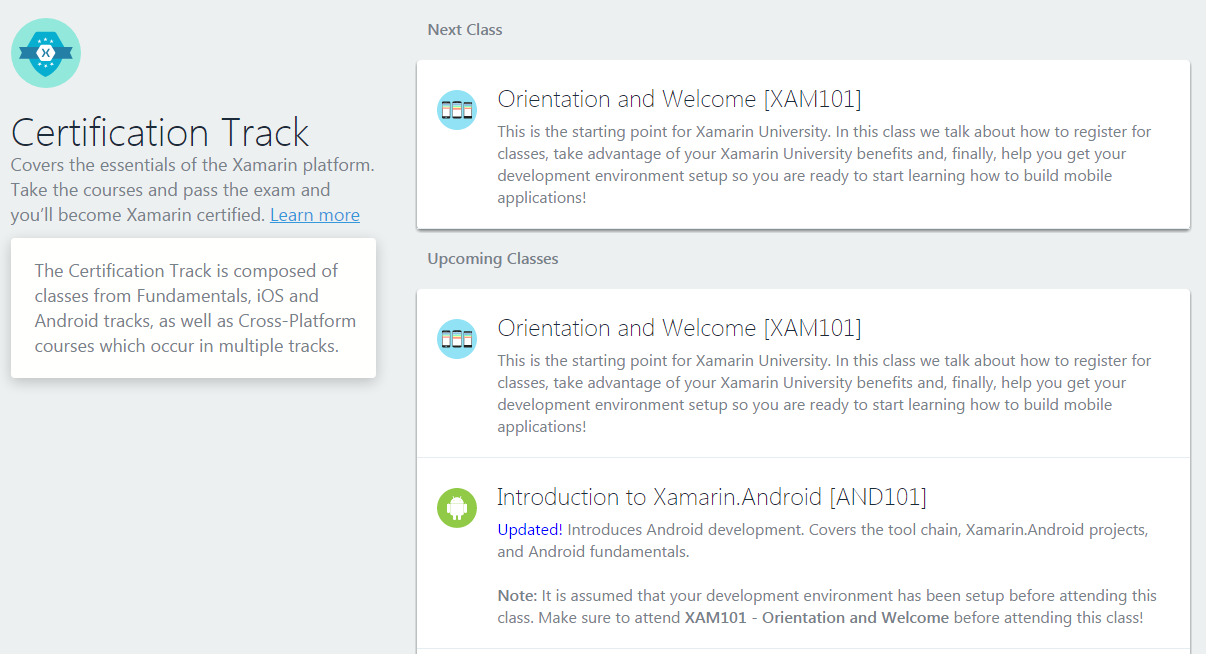Click the Certification Track composition info card
The image size is (1206, 654).
(x=193, y=308)
